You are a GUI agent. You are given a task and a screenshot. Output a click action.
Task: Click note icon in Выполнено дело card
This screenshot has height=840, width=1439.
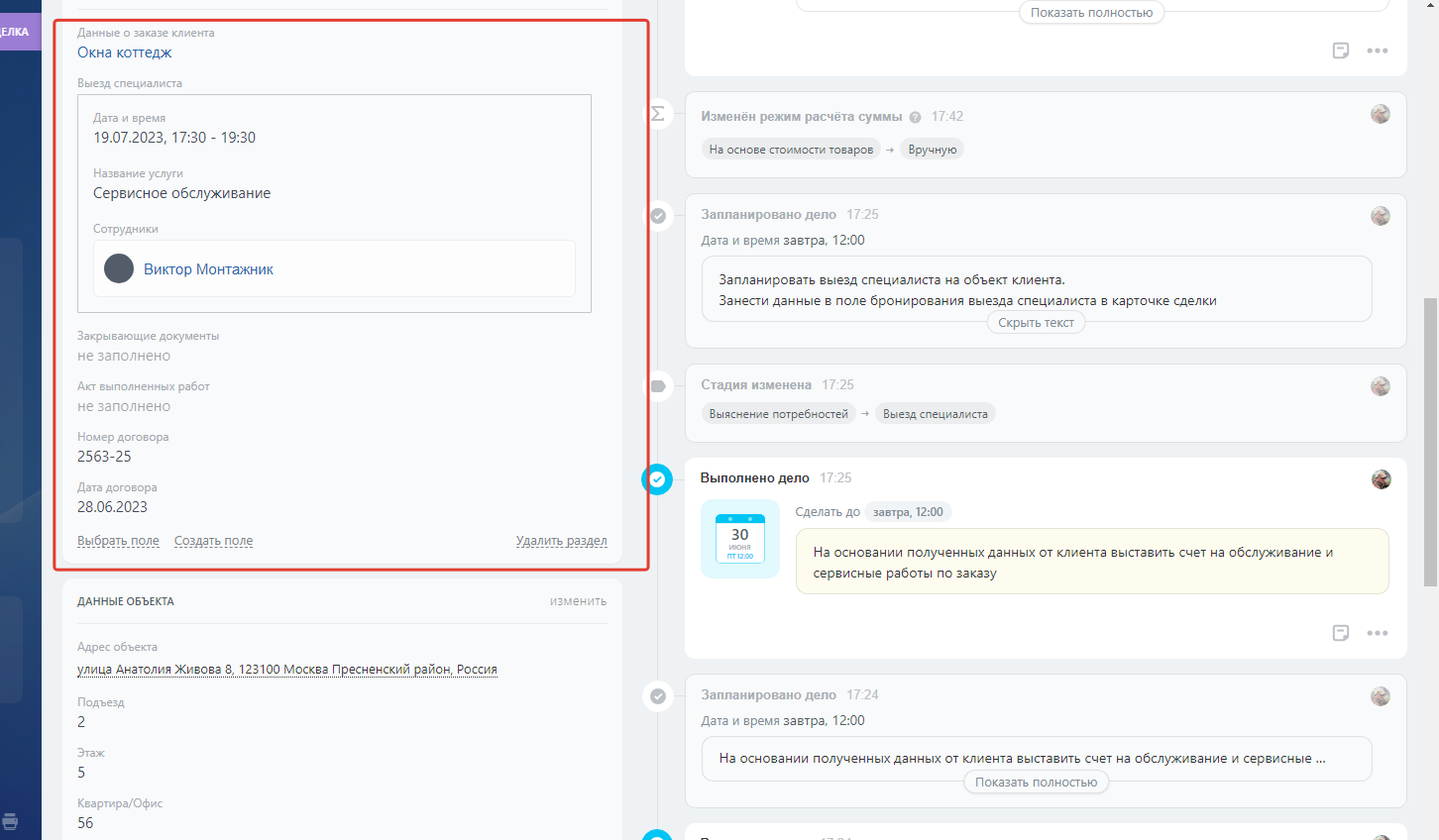(1340, 633)
